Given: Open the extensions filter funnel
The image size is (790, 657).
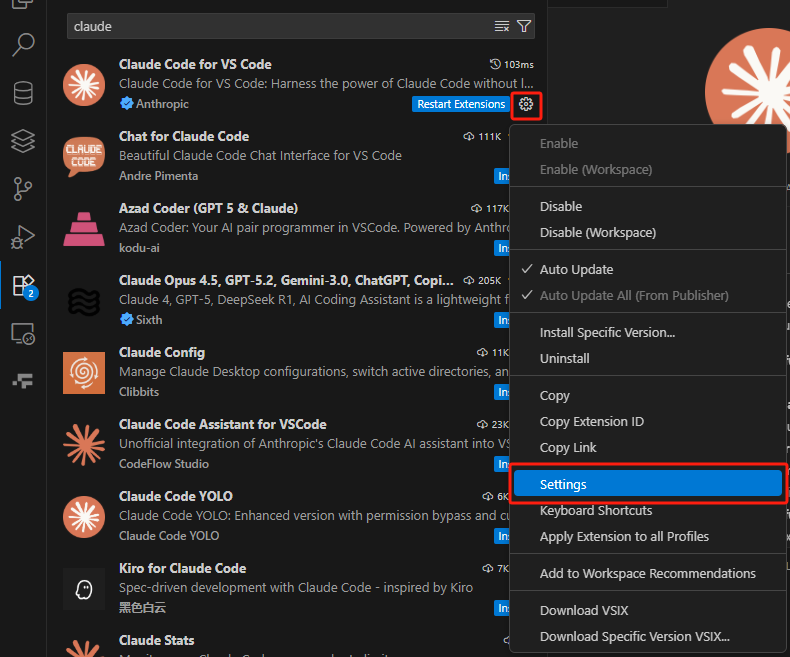Looking at the screenshot, I should 524,26.
